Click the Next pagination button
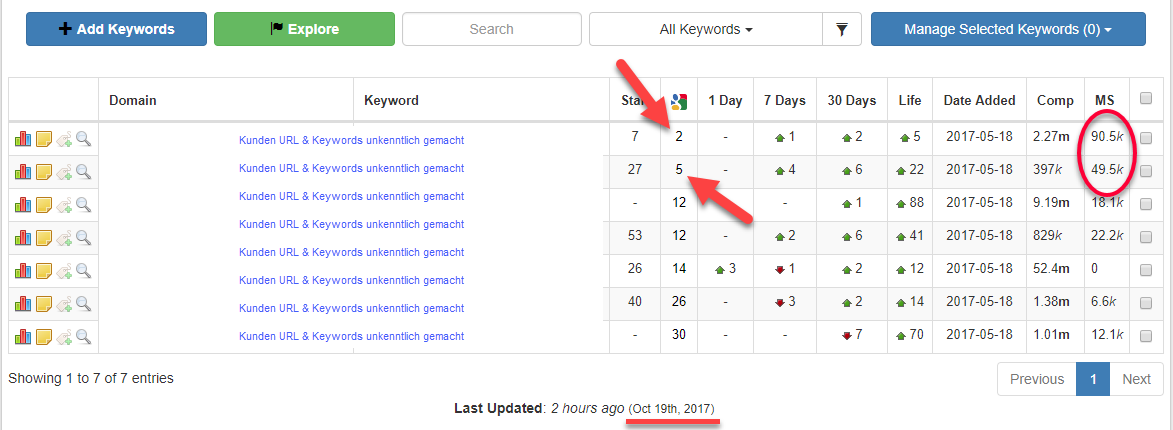 point(1136,379)
